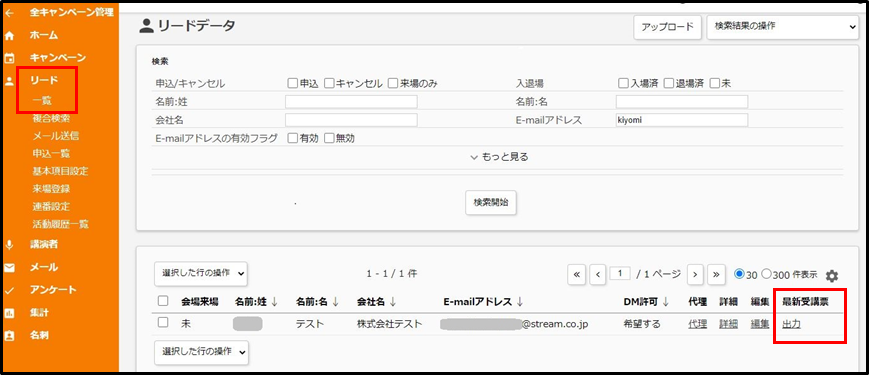Click the envelope icon beside メール
Viewport: 869px width, 375px height.
(9, 268)
